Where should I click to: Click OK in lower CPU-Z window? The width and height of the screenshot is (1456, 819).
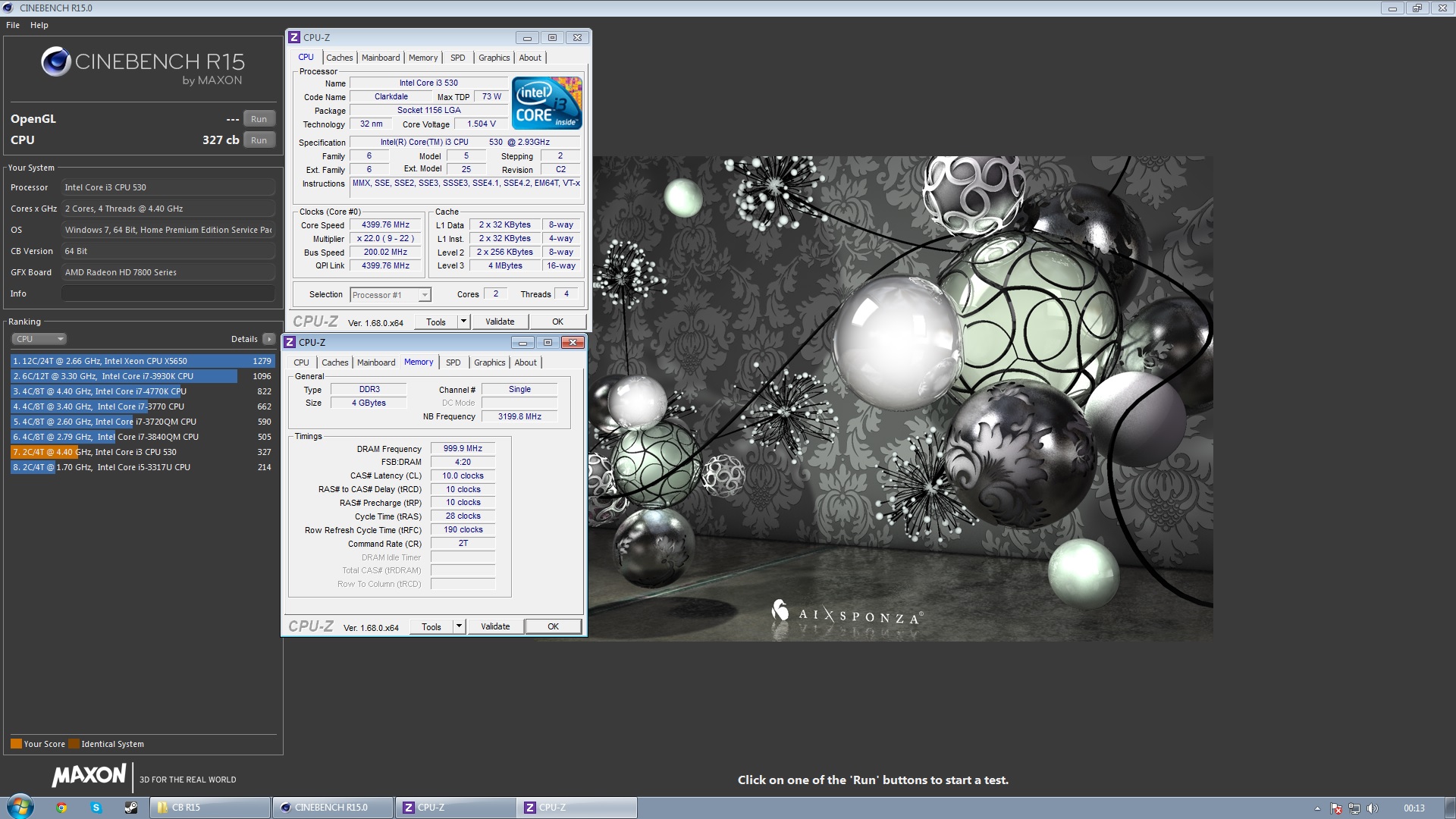coord(554,626)
